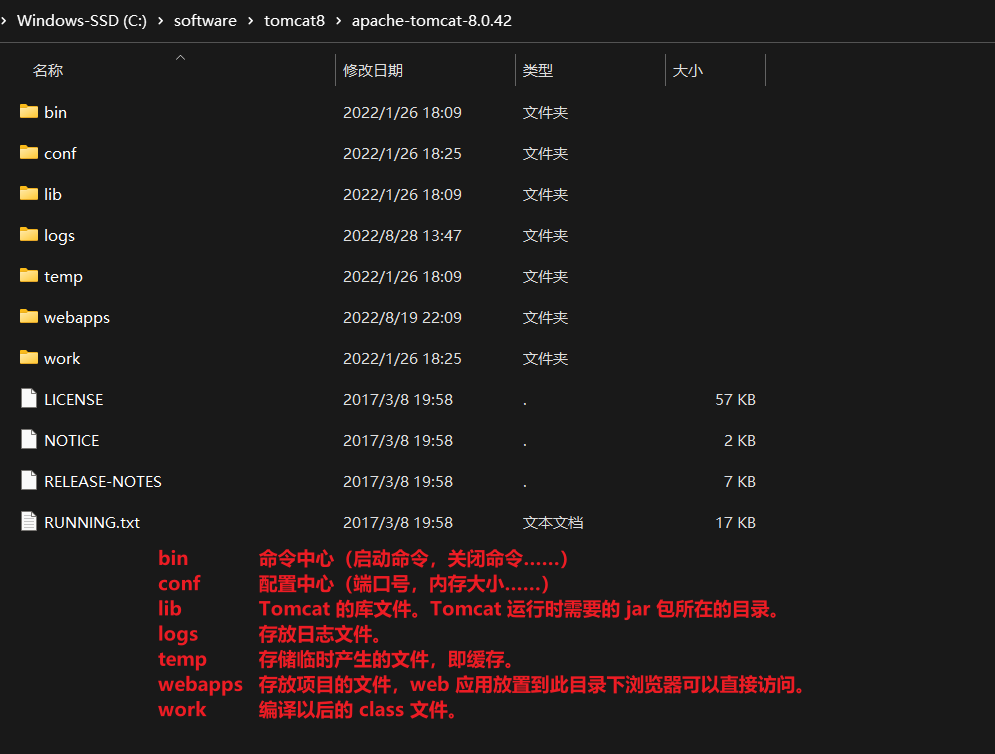Screen dimensions: 995x754
Task: Click webapps date 2022/8/19 22:09
Action: click(x=402, y=317)
